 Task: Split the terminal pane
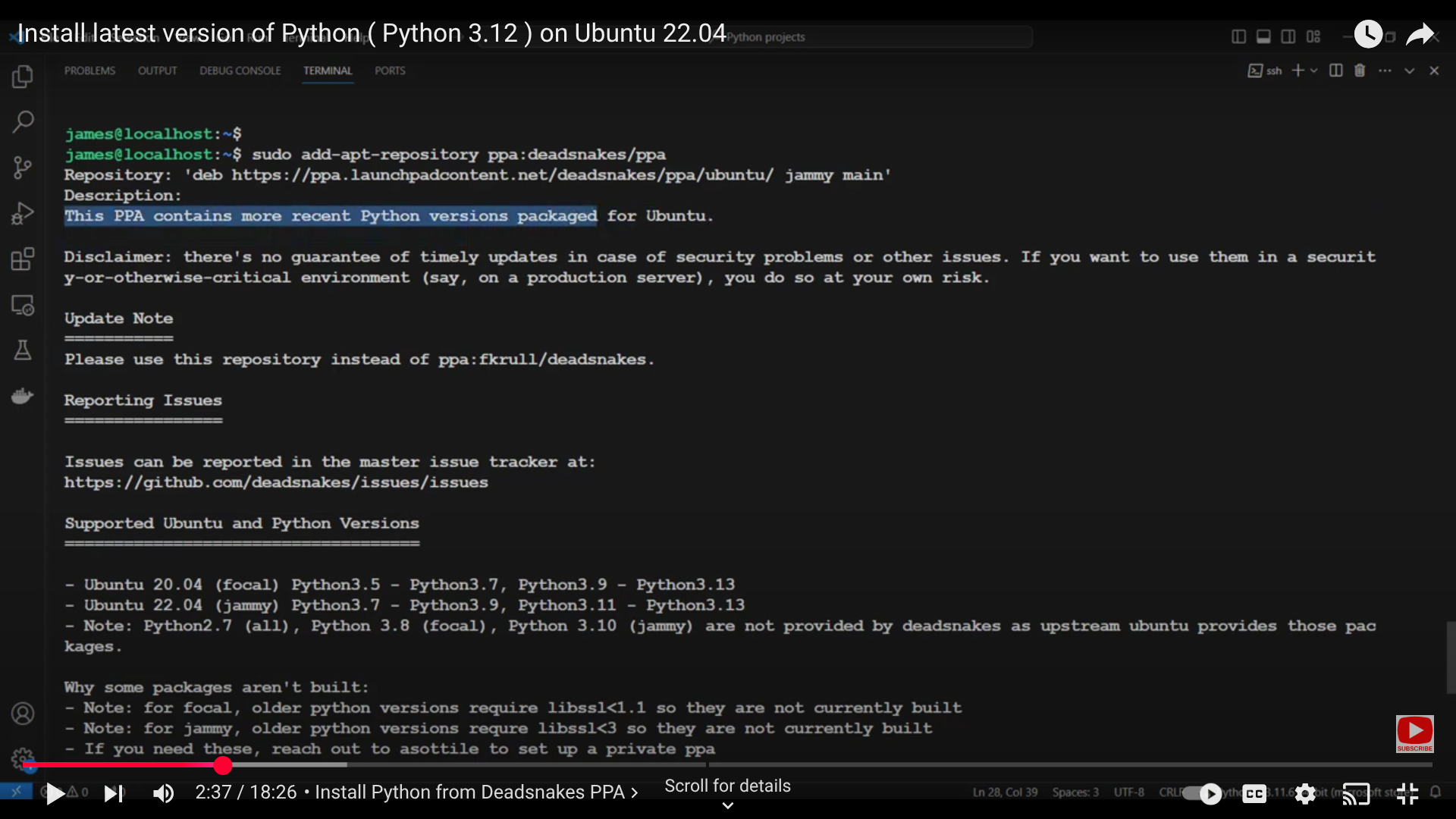click(x=1336, y=71)
